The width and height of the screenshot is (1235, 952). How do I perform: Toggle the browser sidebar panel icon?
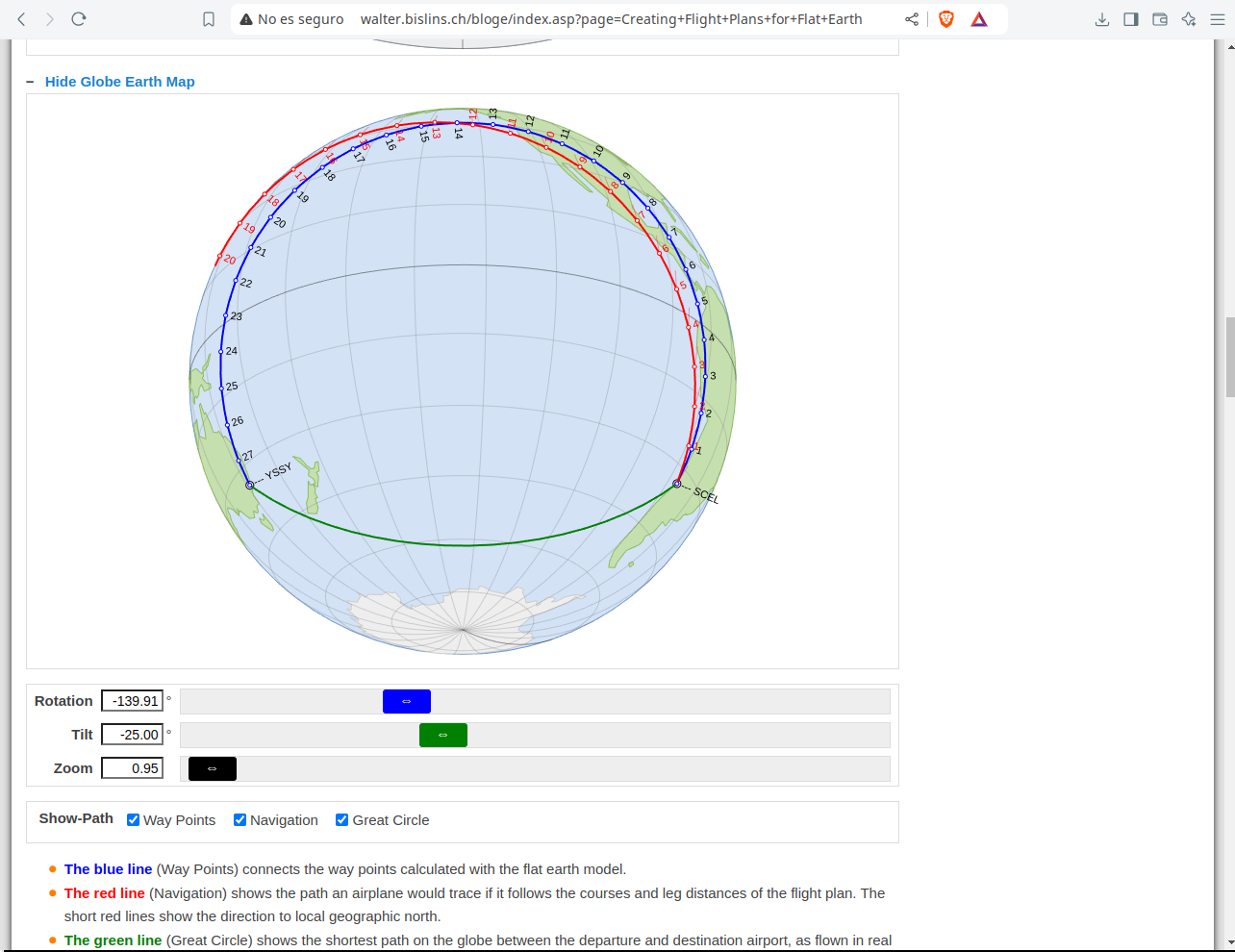click(x=1131, y=19)
